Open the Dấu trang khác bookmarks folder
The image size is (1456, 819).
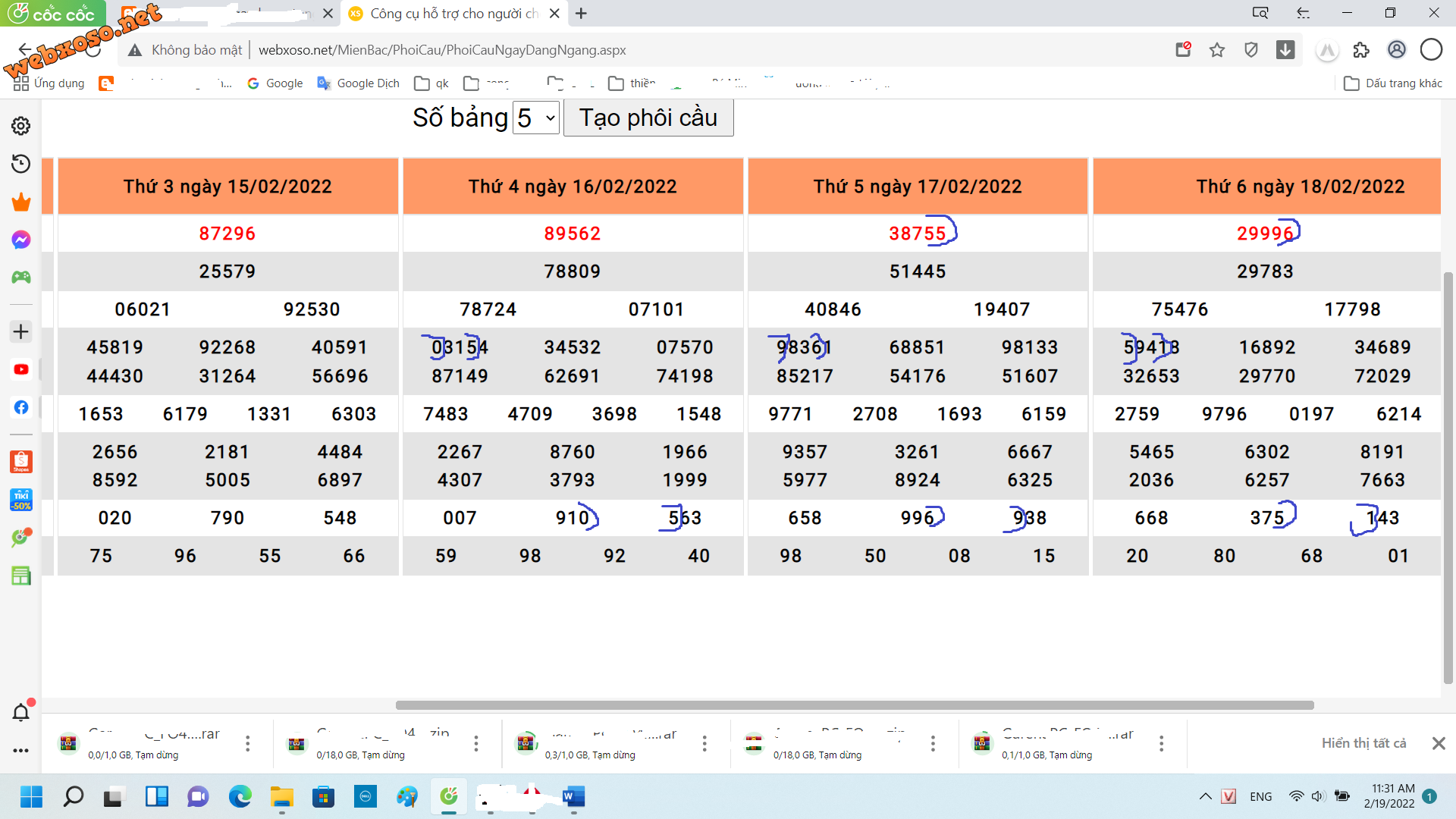1393,83
